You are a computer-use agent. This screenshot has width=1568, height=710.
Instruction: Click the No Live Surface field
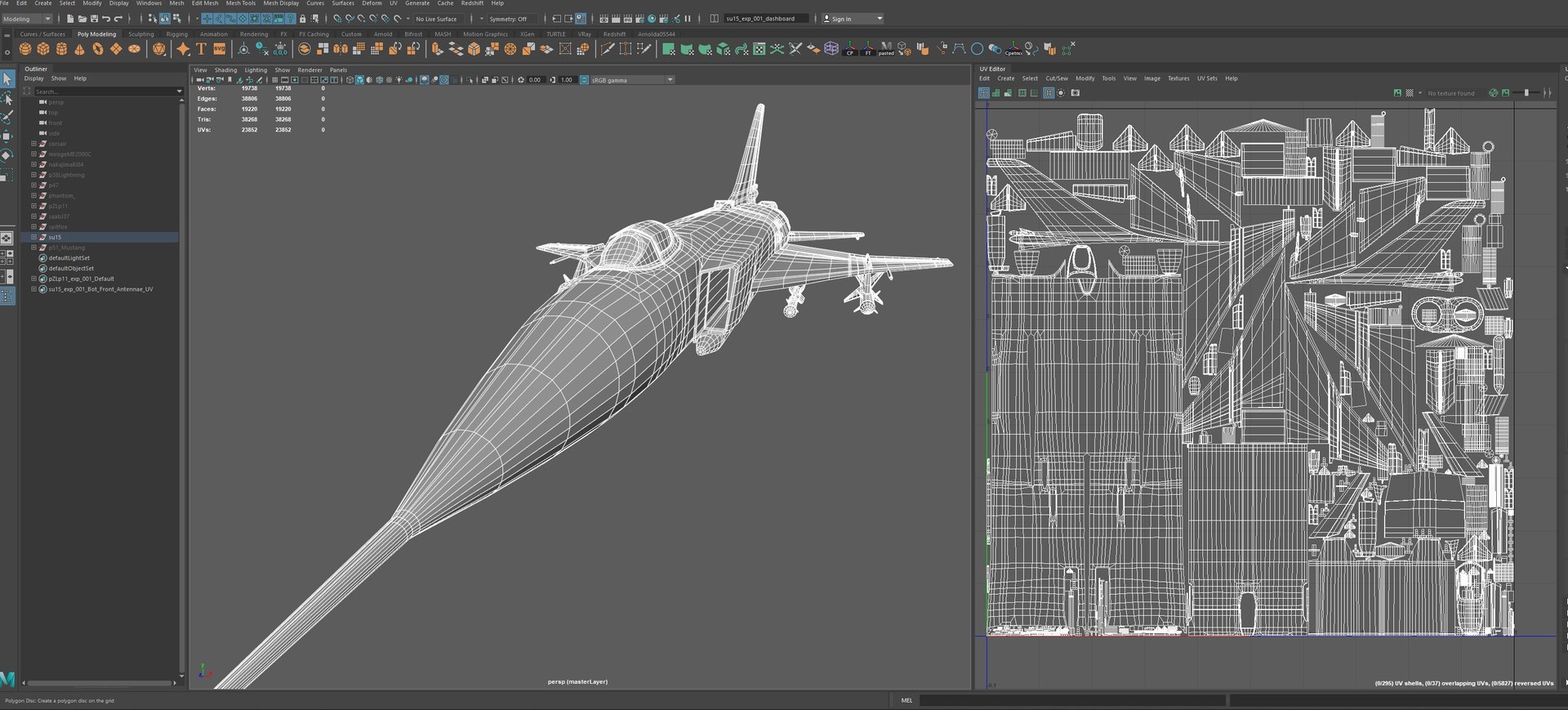pyautogui.click(x=439, y=19)
